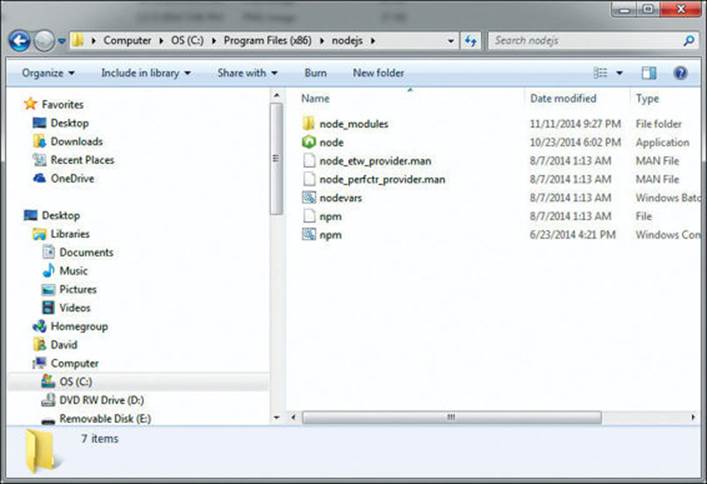Select the node_modules folder icon
The height and width of the screenshot is (484, 707).
(x=309, y=124)
